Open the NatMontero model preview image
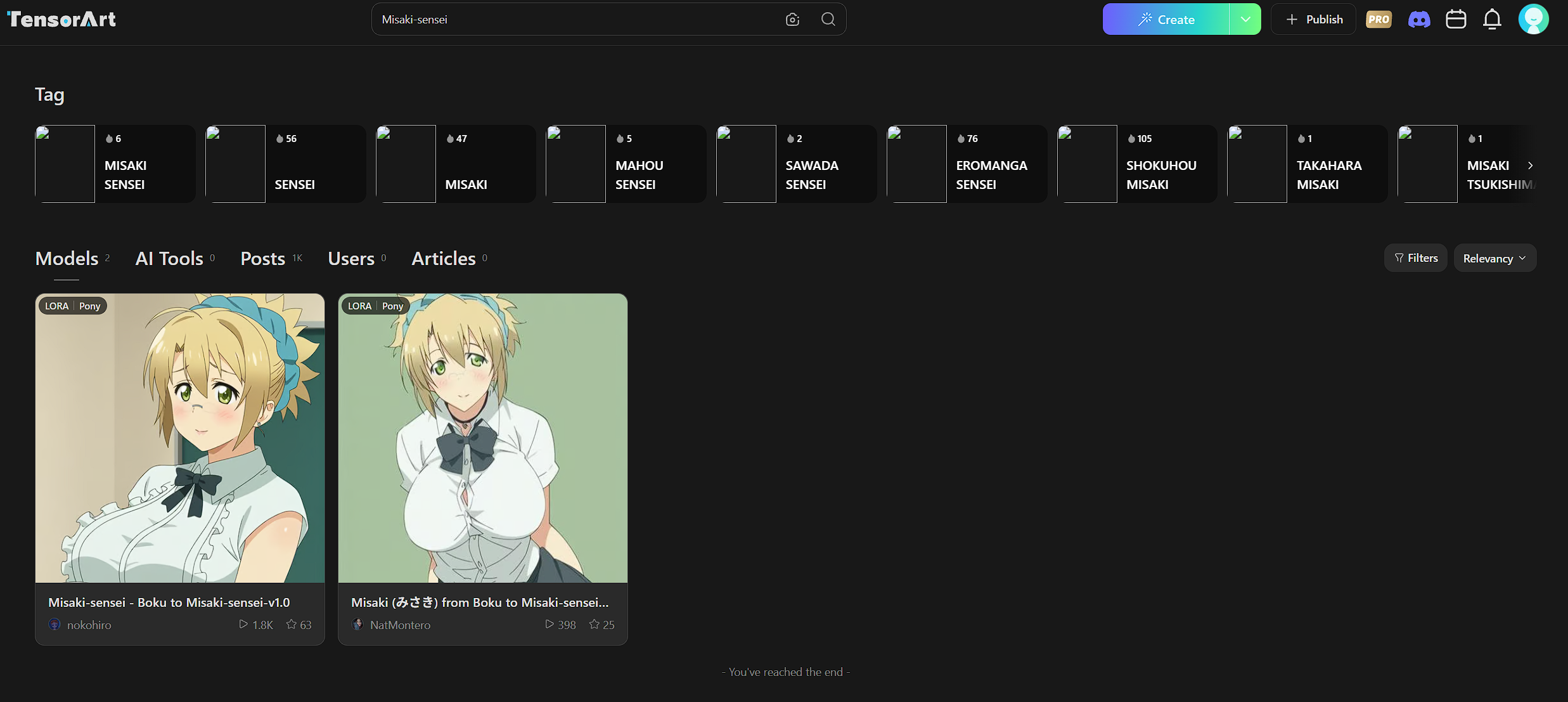 [483, 438]
